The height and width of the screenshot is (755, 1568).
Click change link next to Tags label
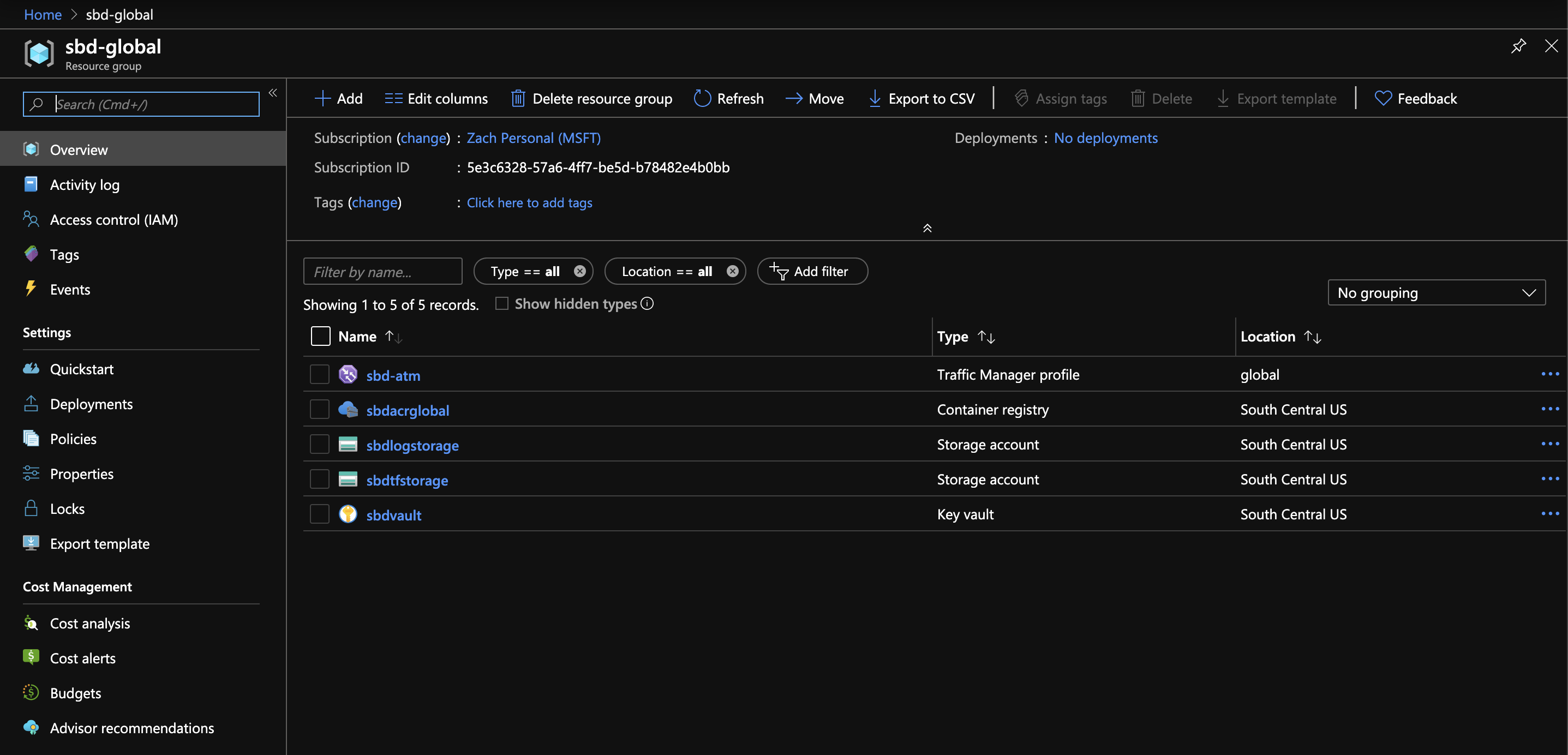point(374,202)
